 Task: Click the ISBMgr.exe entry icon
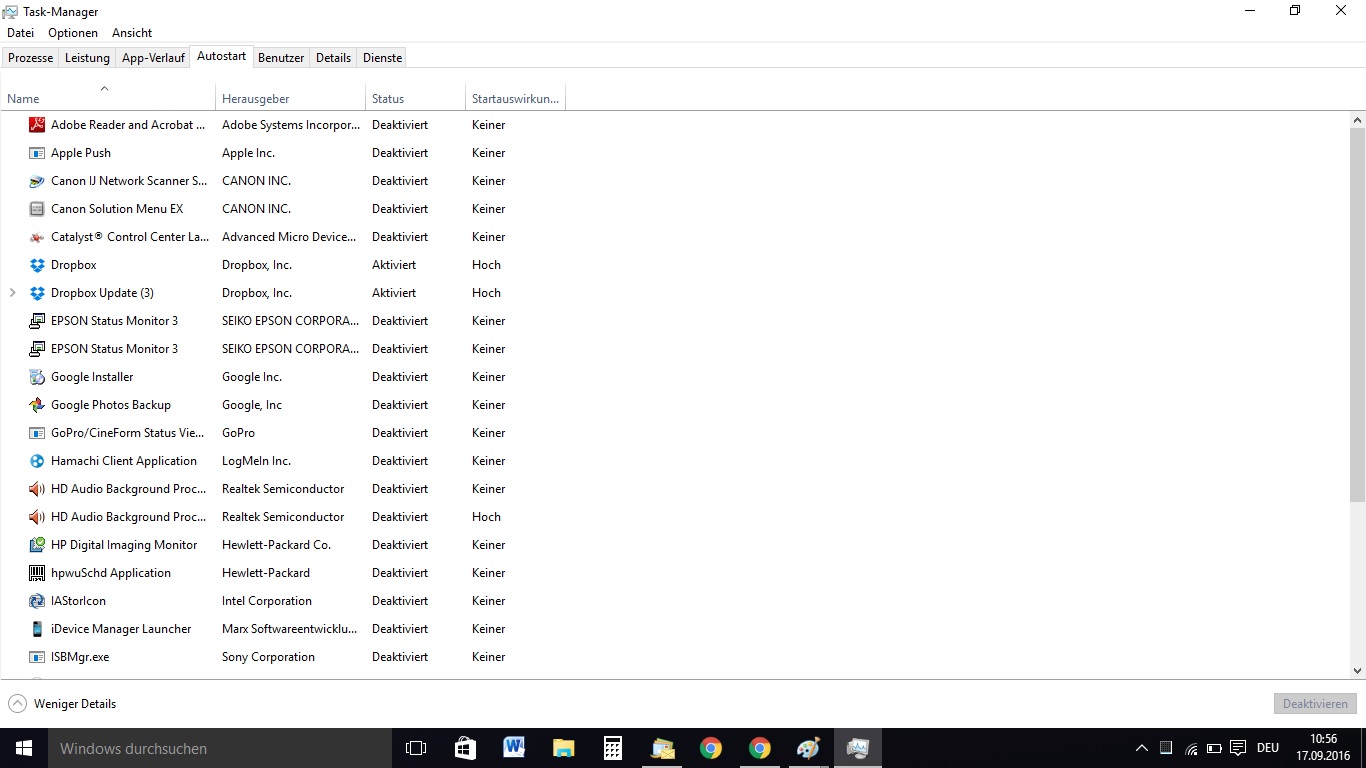pyautogui.click(x=37, y=657)
